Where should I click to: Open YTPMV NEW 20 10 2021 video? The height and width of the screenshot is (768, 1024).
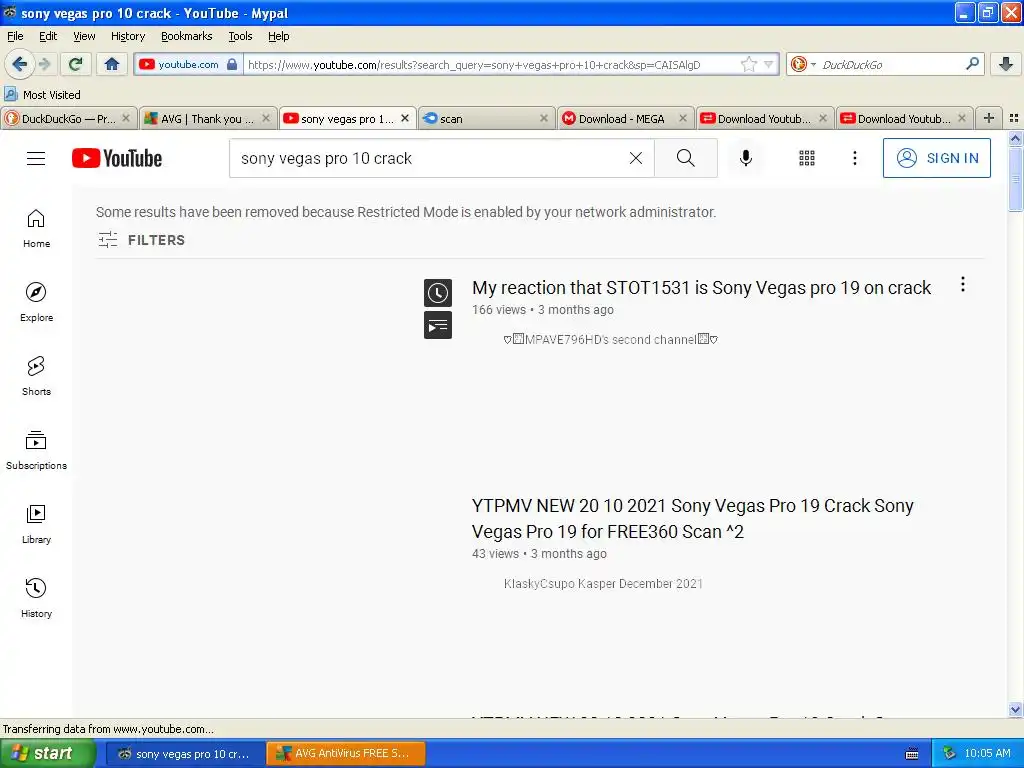[692, 519]
